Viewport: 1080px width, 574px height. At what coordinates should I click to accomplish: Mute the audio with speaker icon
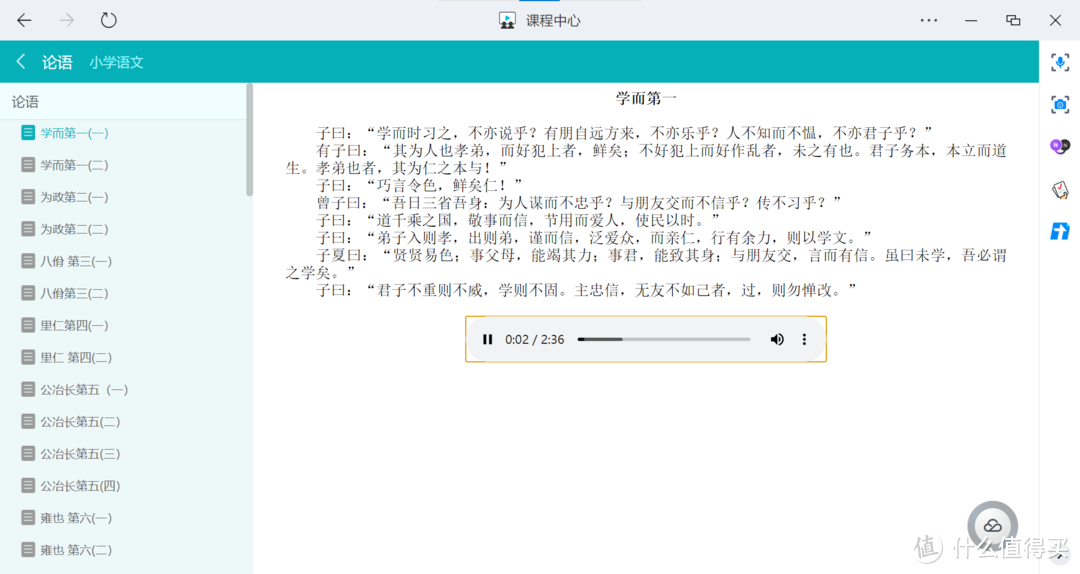(x=777, y=339)
